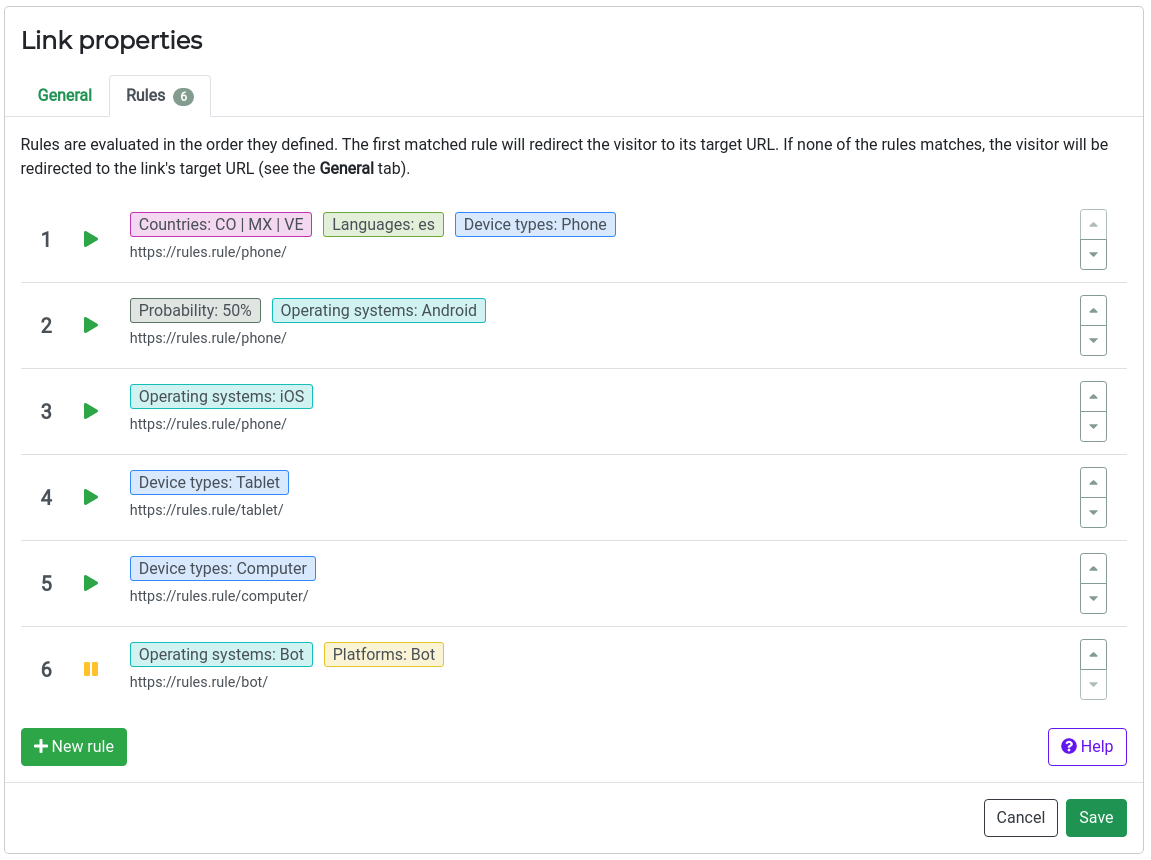Click the Device types: Tablet tag
Image resolution: width=1151 pixels, height=860 pixels.
coord(209,482)
